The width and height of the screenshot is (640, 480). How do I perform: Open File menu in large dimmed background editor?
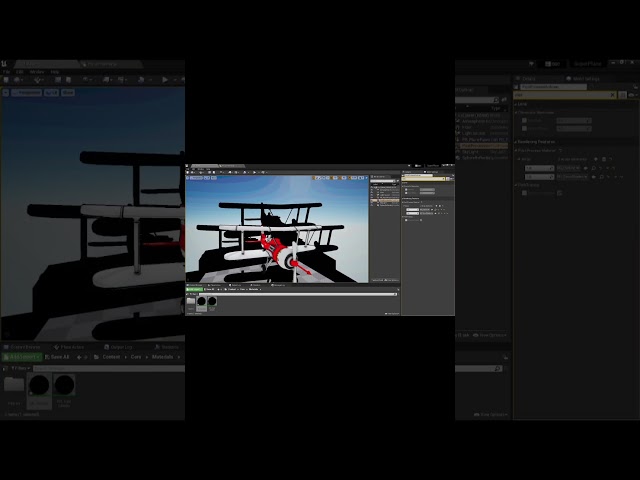click(x=6, y=72)
